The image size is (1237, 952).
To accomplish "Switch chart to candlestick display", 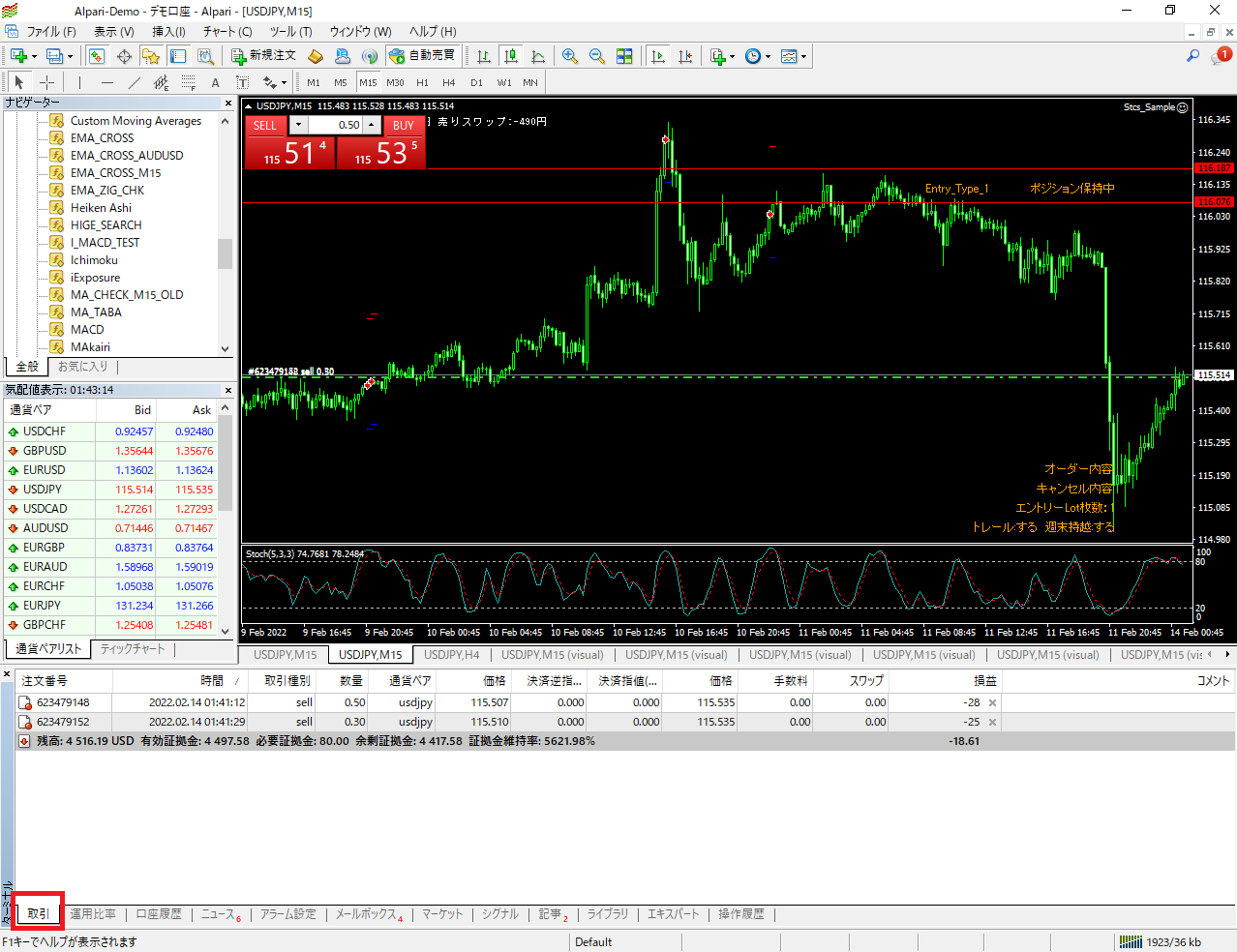I will click(x=510, y=56).
